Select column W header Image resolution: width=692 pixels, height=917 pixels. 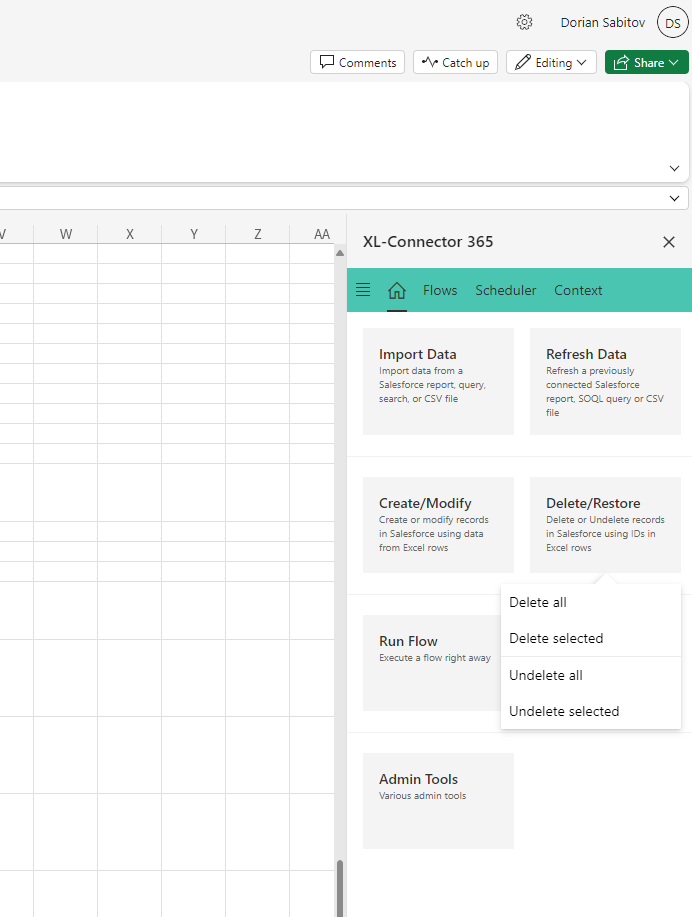66,234
